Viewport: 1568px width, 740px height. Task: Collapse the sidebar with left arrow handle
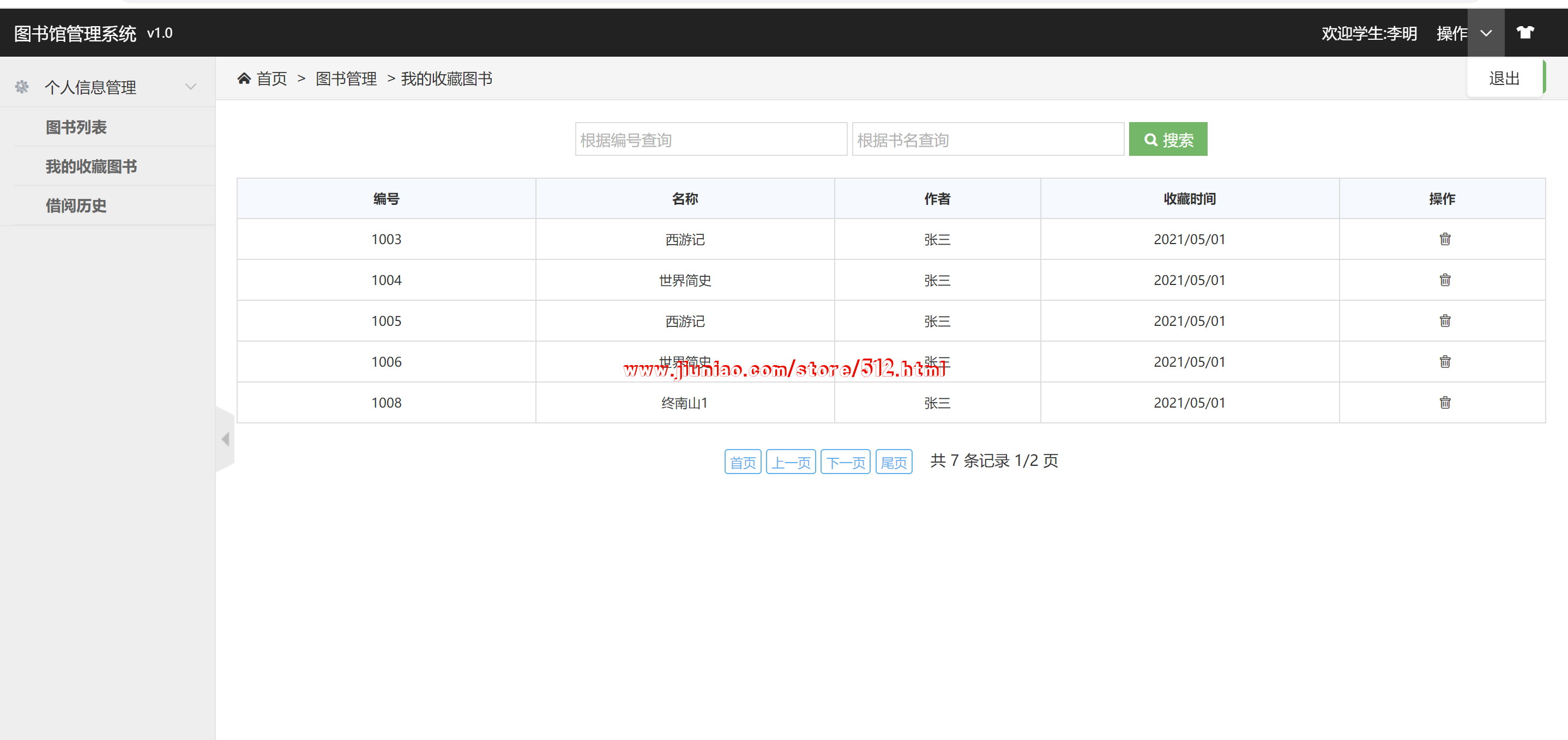[225, 439]
